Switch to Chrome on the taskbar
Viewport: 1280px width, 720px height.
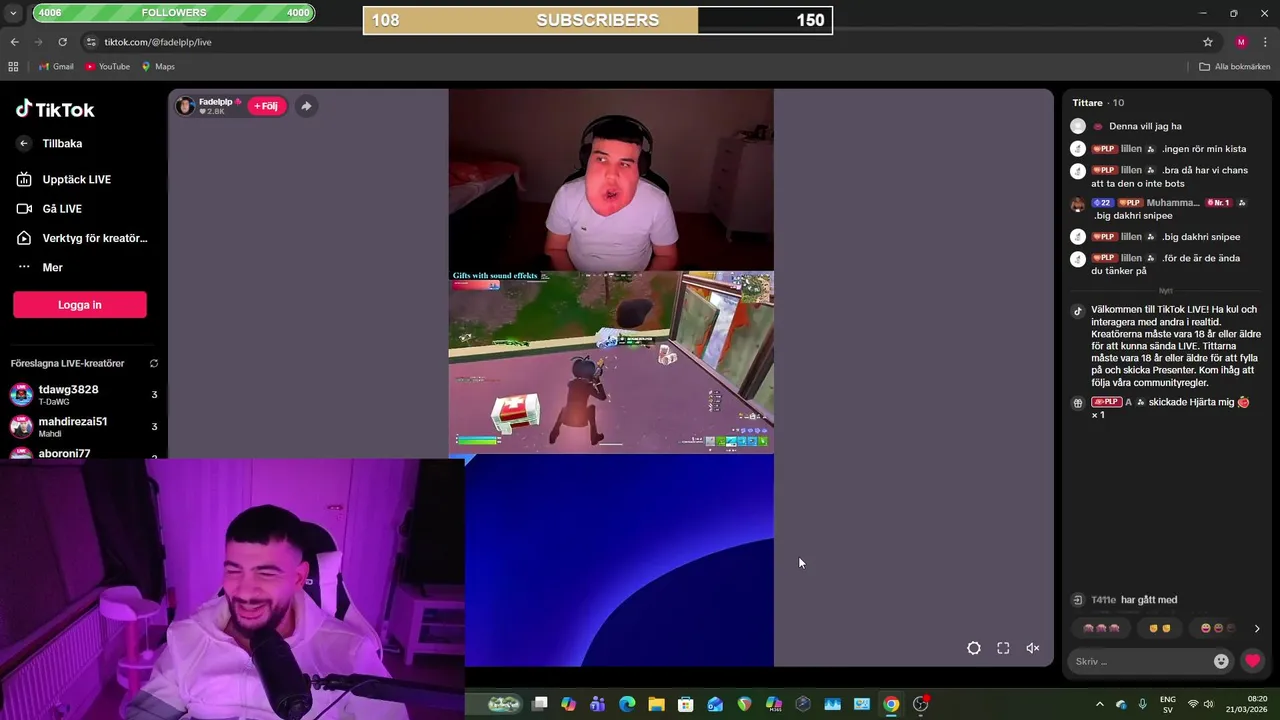coord(891,704)
